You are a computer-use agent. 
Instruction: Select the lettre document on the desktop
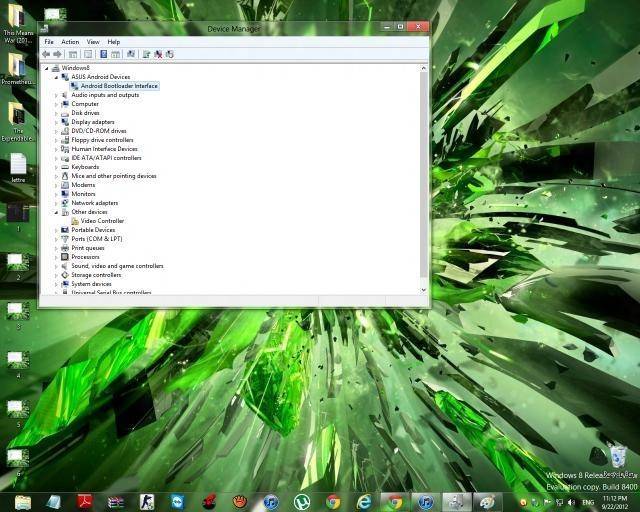(18, 168)
